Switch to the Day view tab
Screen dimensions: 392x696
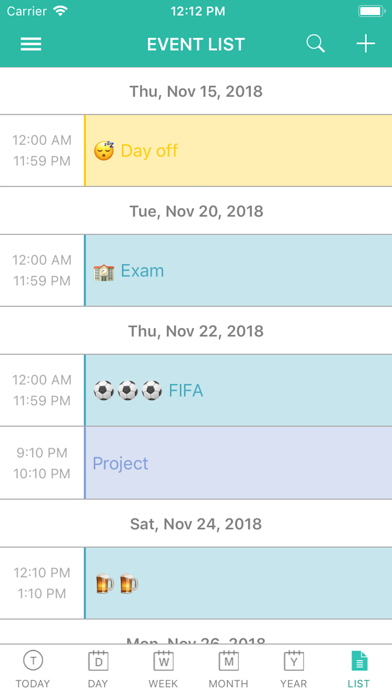tap(98, 669)
